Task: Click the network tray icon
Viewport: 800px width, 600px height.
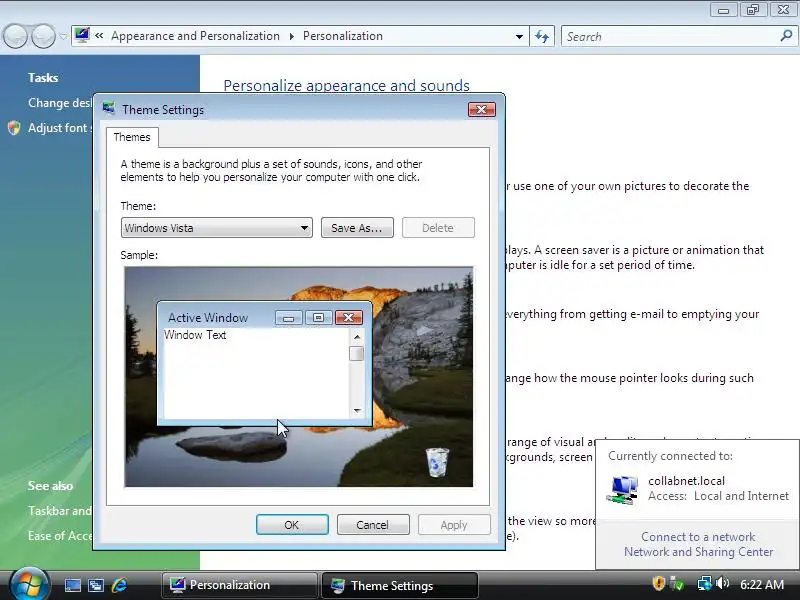Action: [705, 583]
